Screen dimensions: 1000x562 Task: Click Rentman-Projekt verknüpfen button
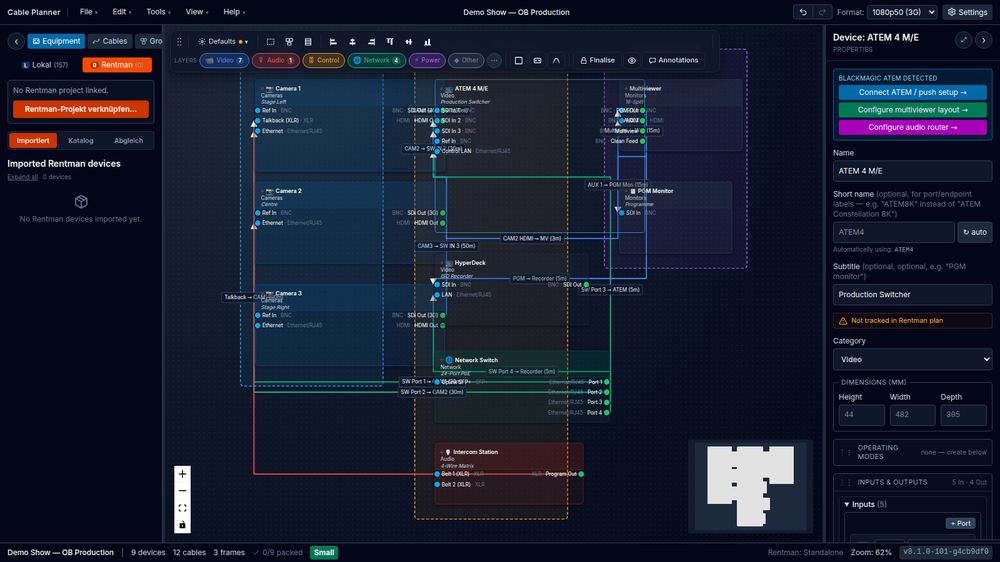point(80,109)
